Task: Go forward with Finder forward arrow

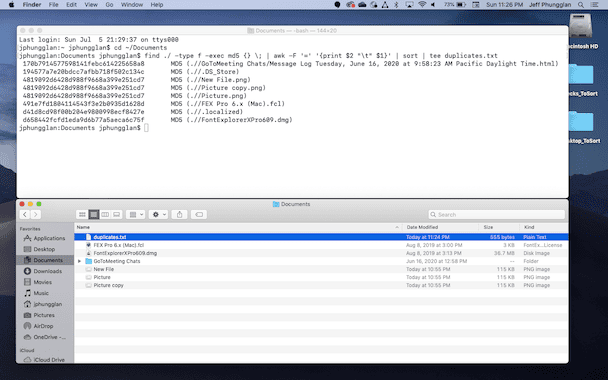Action: click(36, 214)
